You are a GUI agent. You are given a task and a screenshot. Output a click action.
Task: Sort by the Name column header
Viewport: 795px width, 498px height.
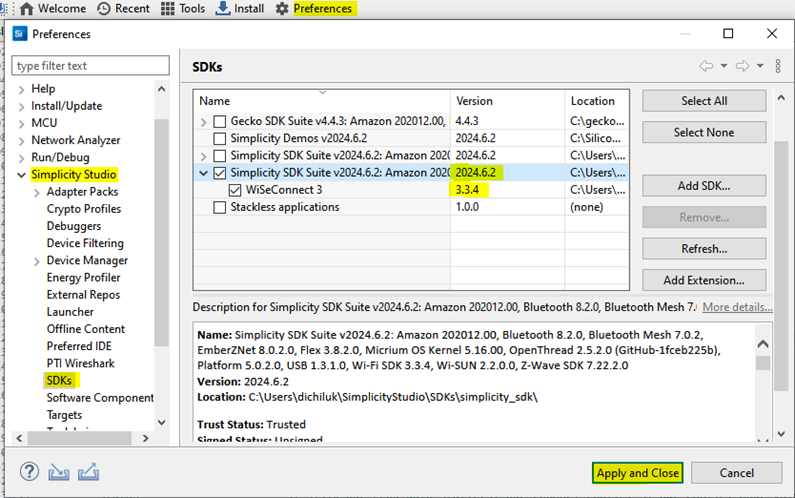click(321, 101)
